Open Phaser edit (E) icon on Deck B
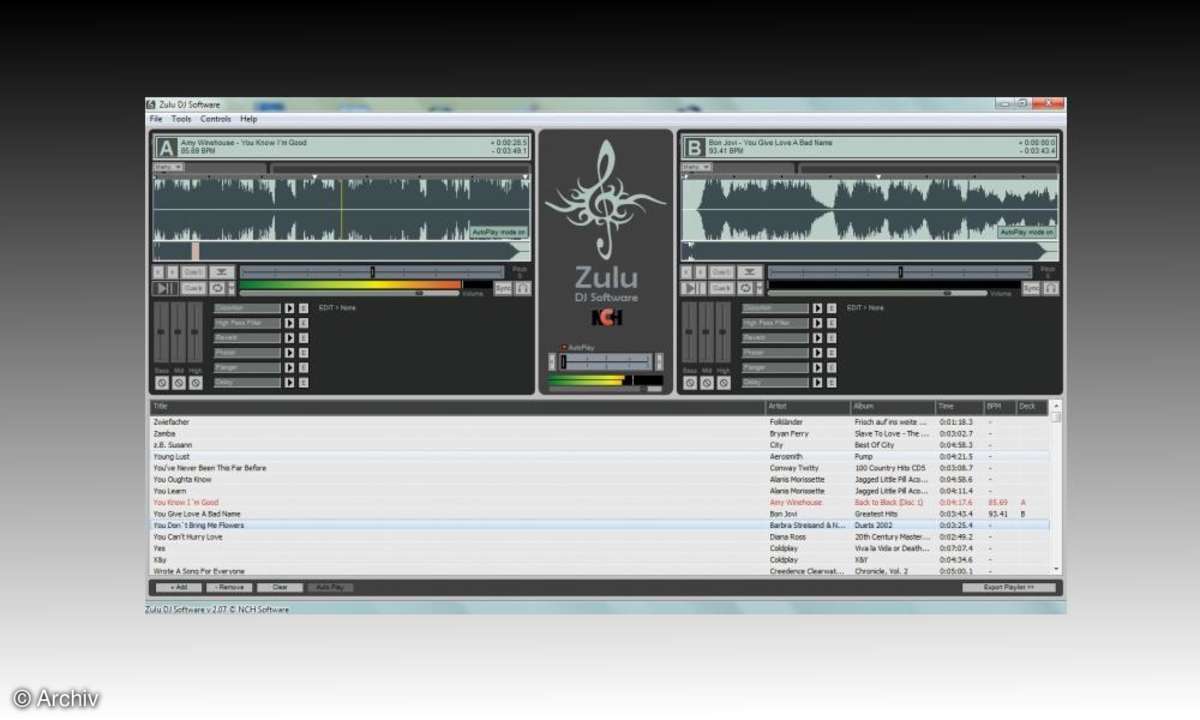Image resolution: width=1200 pixels, height=720 pixels. 831,353
